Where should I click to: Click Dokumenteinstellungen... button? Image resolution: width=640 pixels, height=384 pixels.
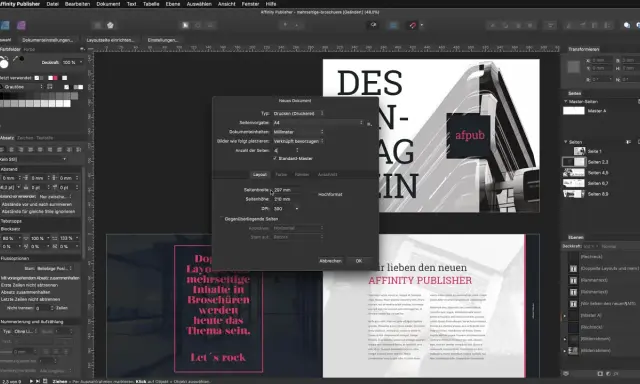pyautogui.click(x=47, y=40)
